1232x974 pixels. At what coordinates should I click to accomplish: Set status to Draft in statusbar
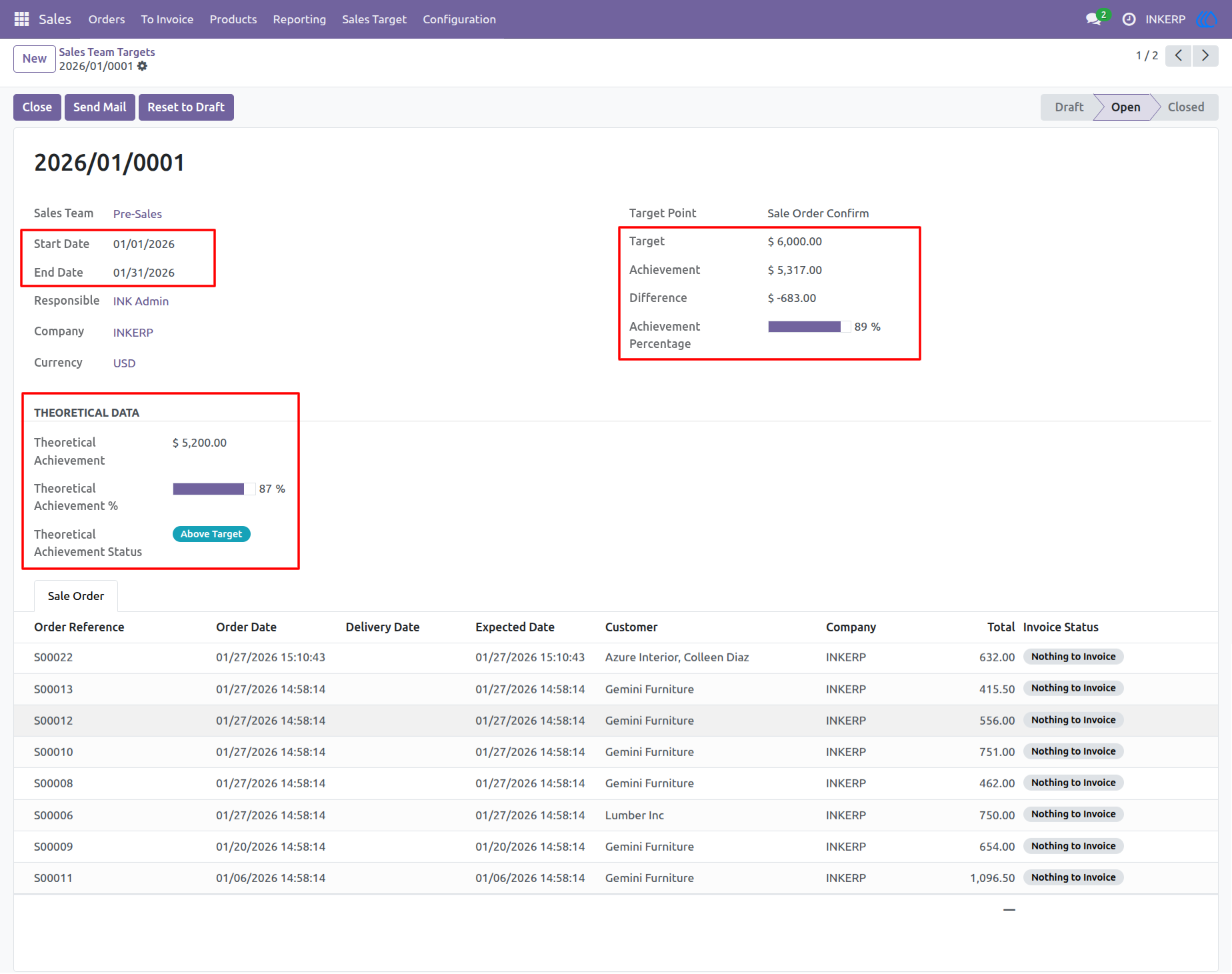point(1069,107)
